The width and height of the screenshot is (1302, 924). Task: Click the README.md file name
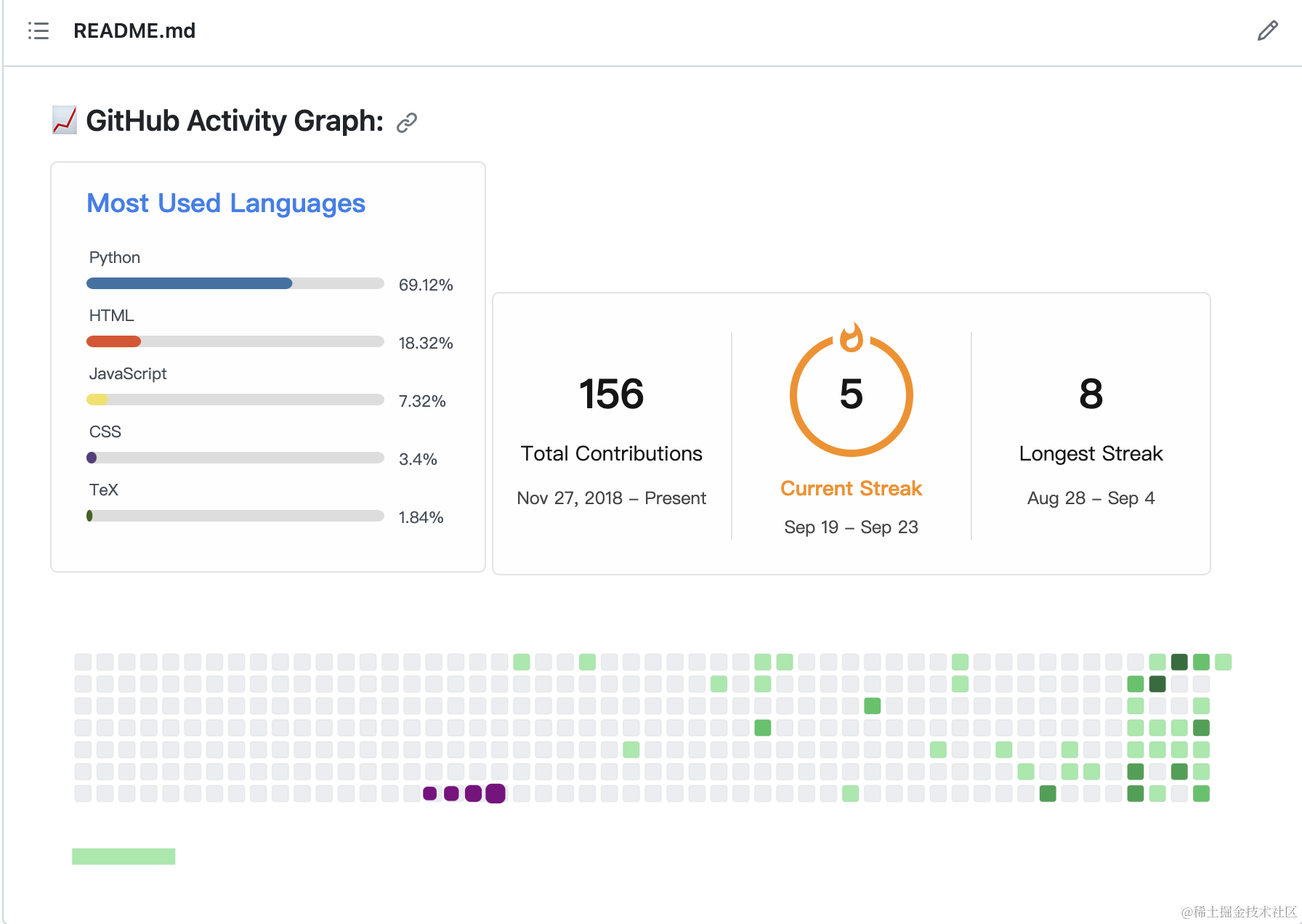[x=134, y=31]
